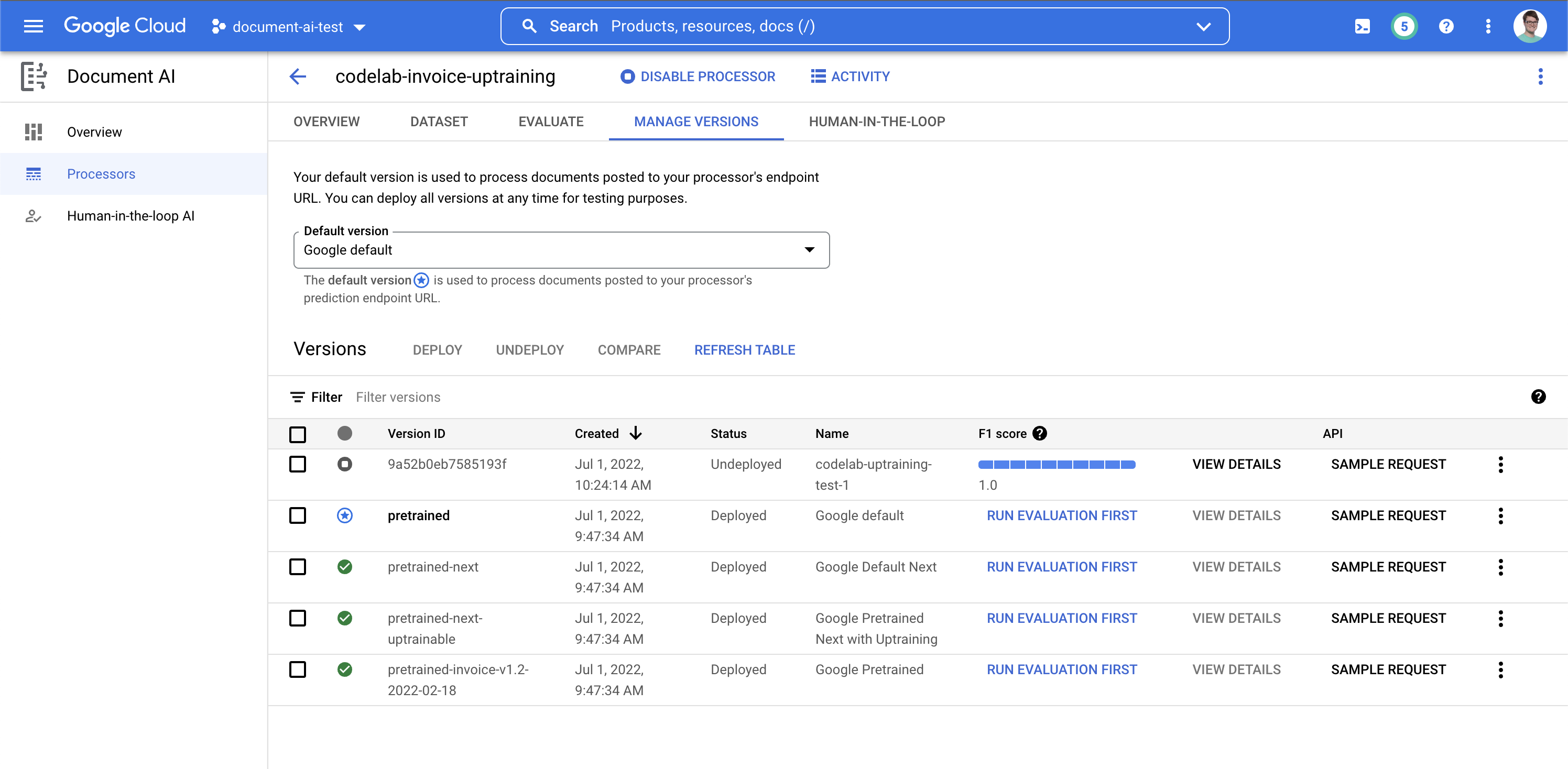
Task: Switch to the EVALUATE tab
Action: (x=550, y=121)
